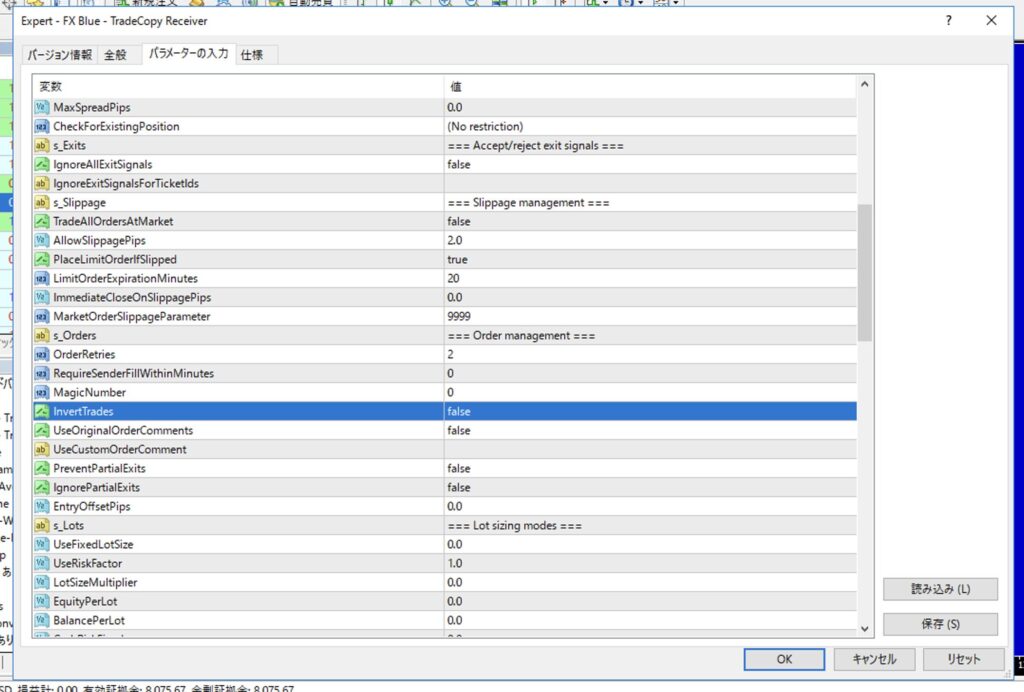Select the UseRiskFactor value 1.0

click(650, 563)
